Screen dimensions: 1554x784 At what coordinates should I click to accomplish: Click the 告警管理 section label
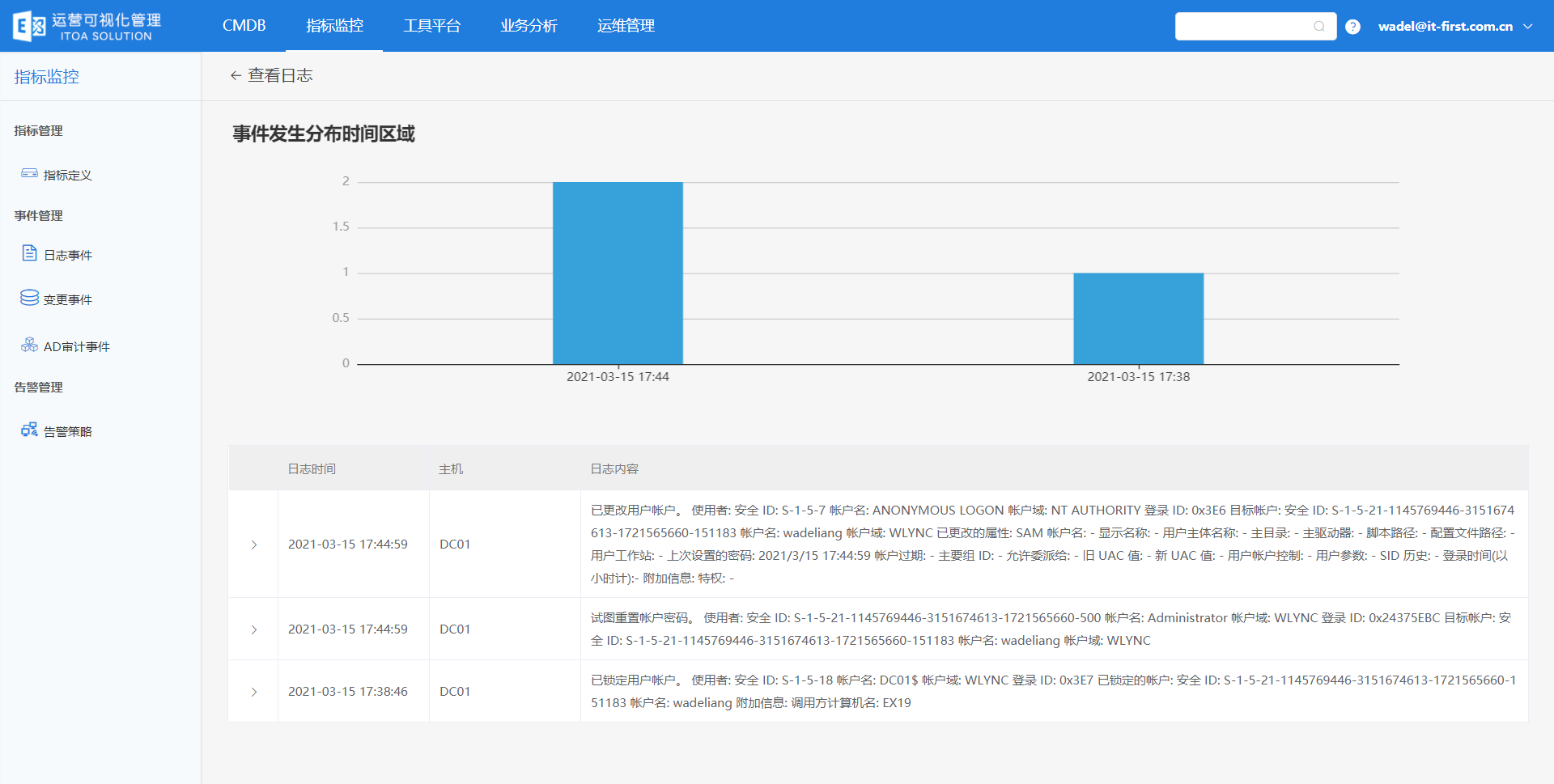[x=38, y=387]
